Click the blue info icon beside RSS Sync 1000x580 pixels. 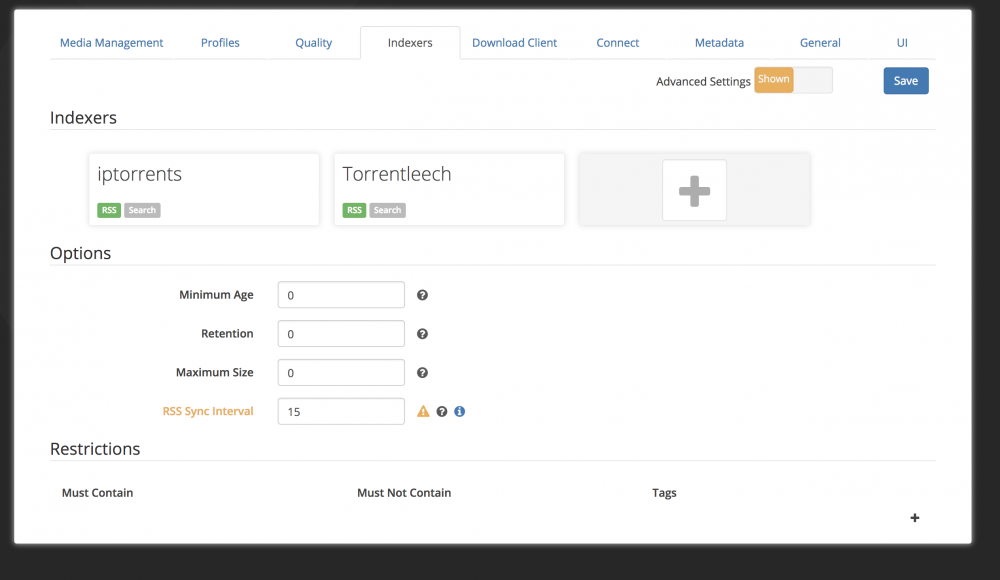459,412
